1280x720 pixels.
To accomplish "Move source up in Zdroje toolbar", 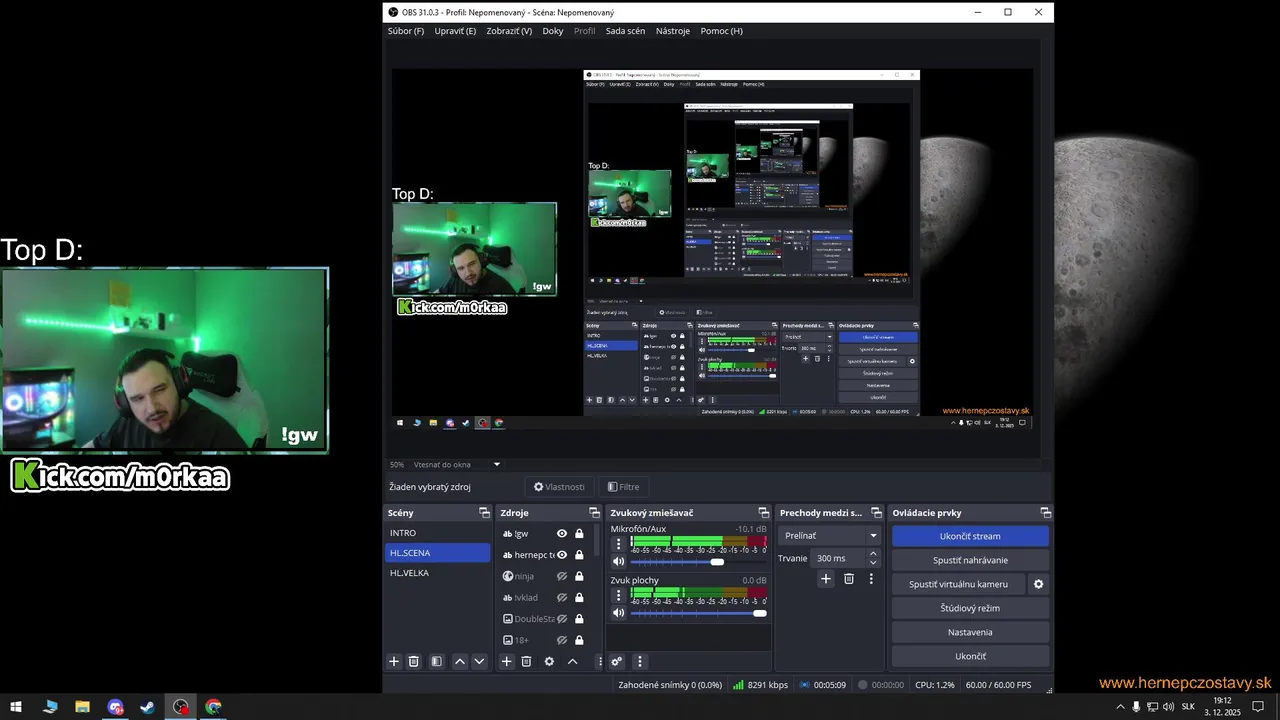I will point(573,661).
